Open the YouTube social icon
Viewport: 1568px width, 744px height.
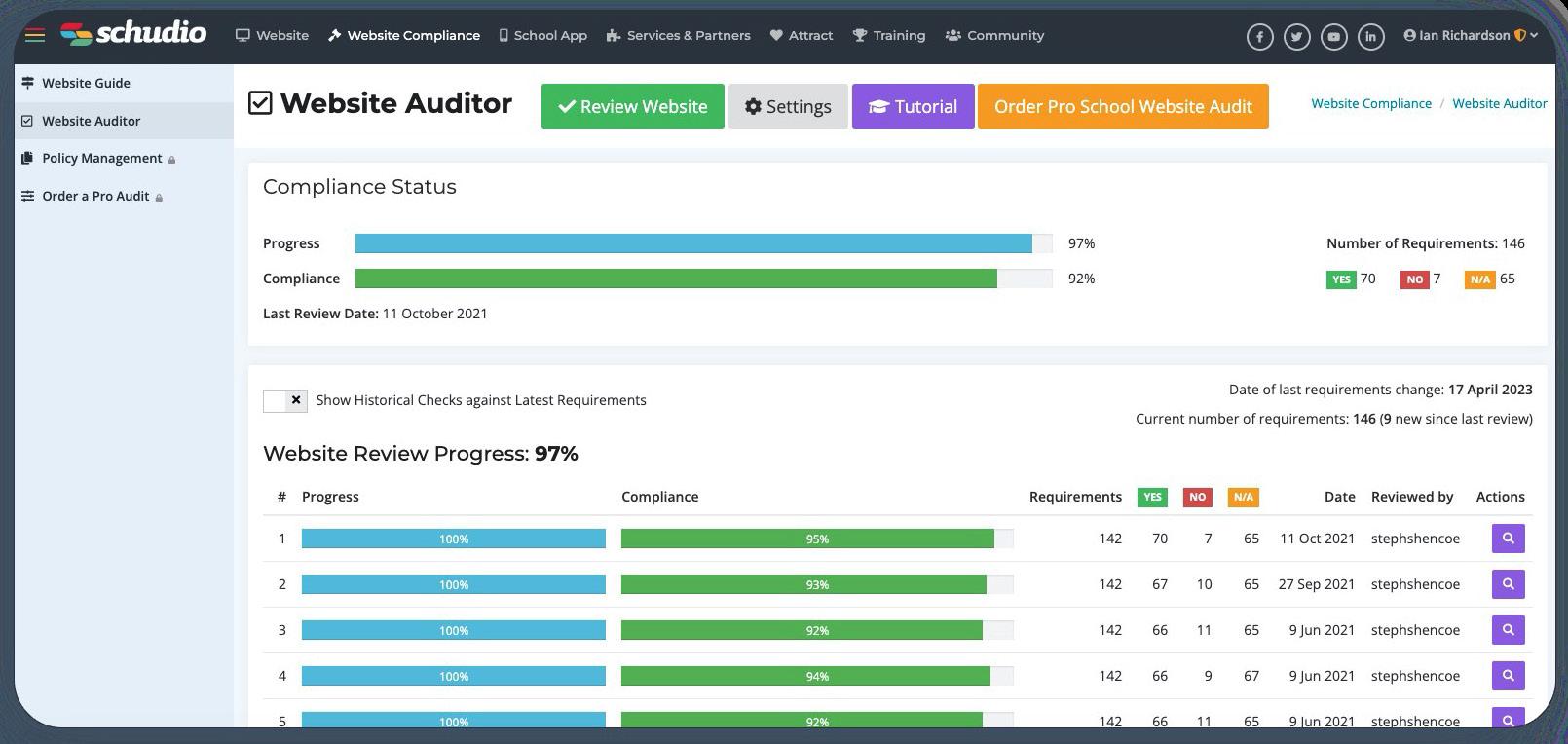point(1333,37)
